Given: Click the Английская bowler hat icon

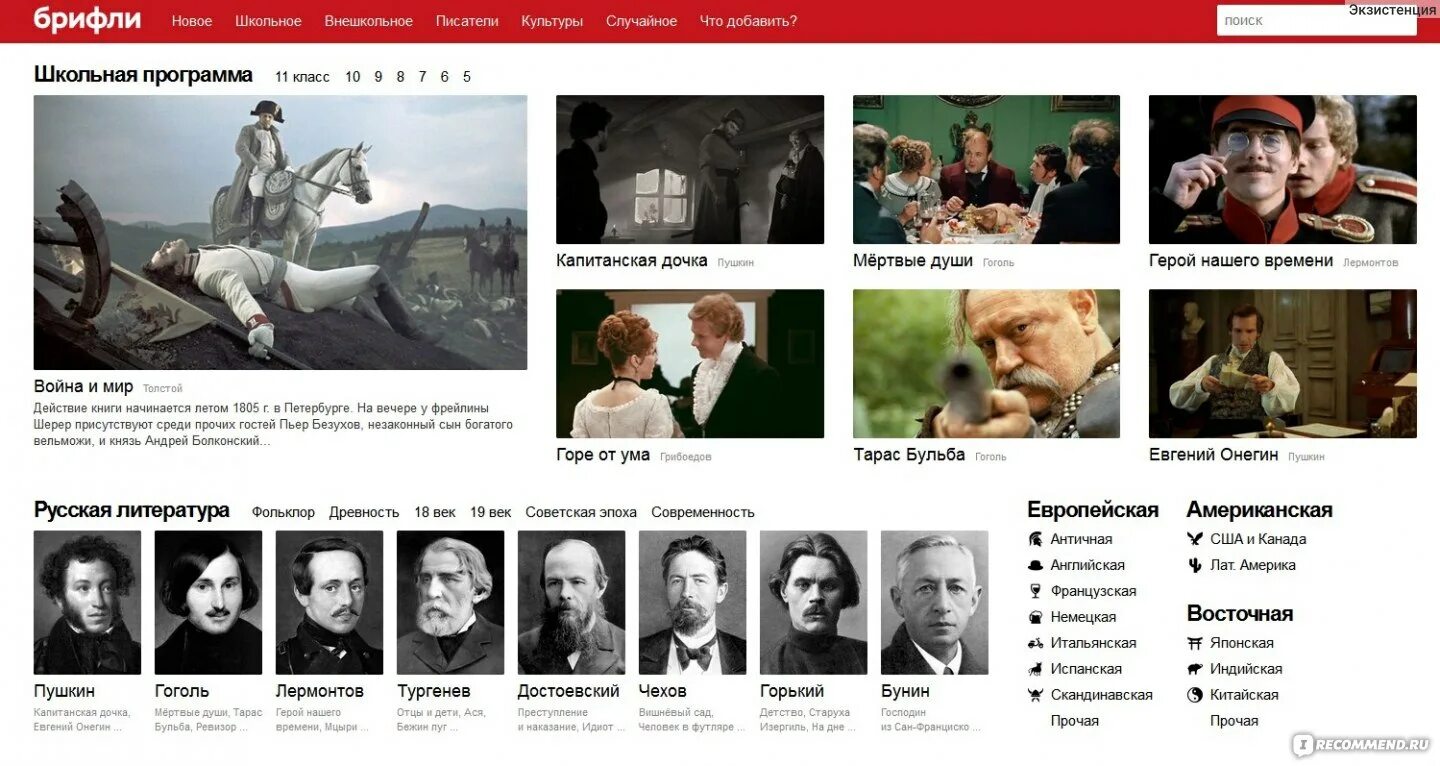Looking at the screenshot, I should tap(1035, 565).
